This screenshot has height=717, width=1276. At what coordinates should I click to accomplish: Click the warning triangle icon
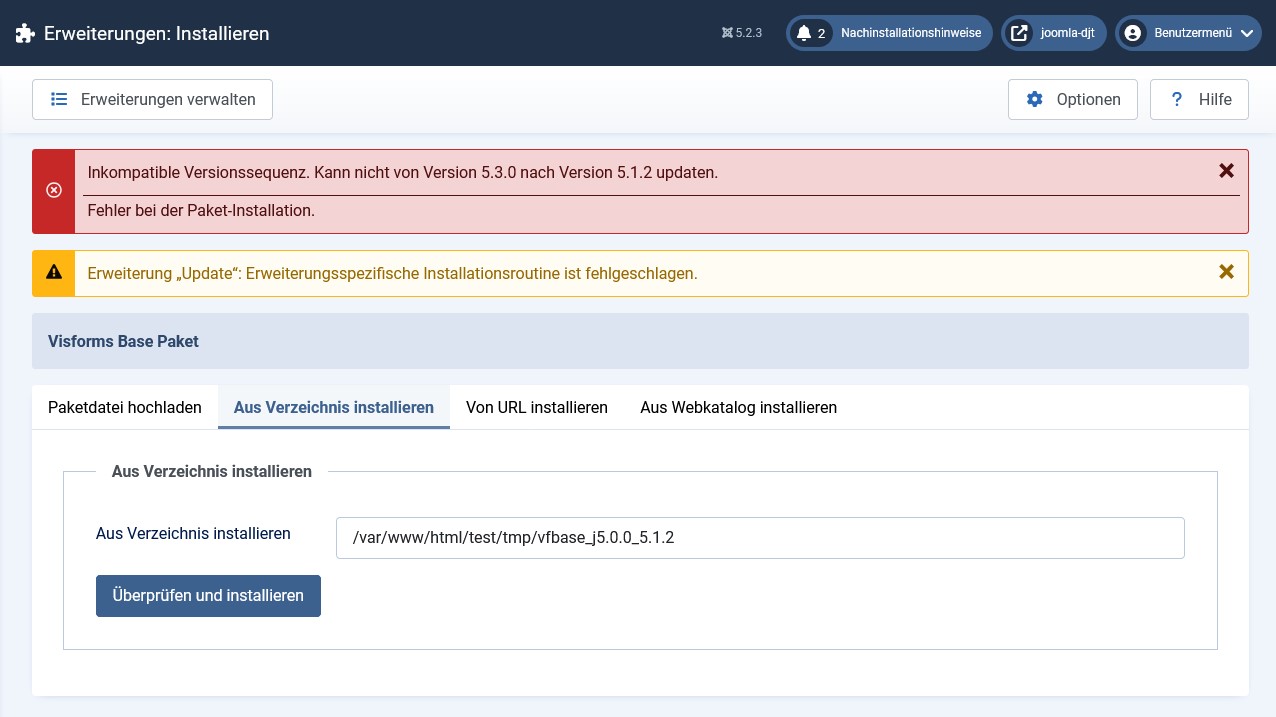pos(54,271)
